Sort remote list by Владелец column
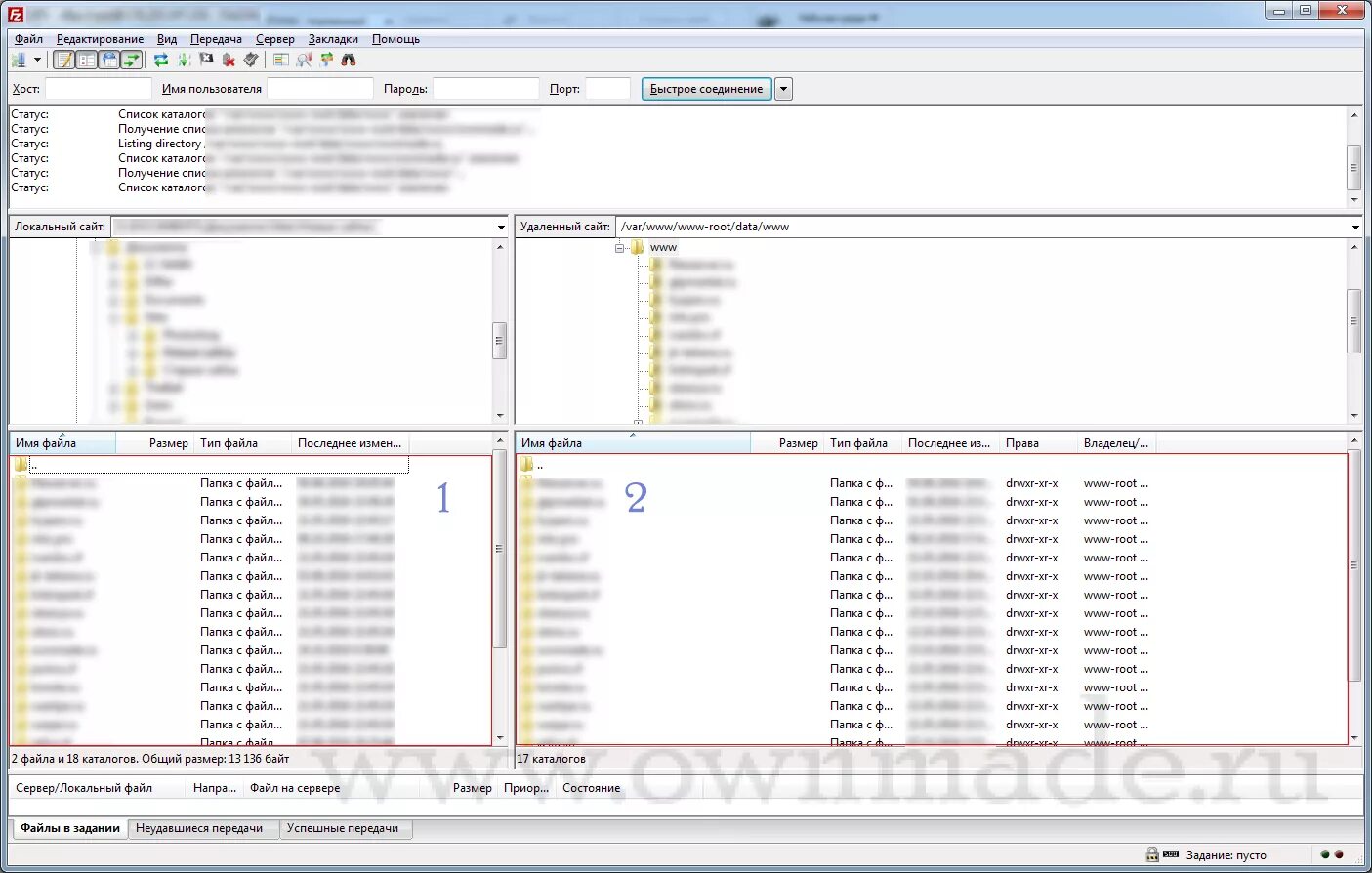 click(1116, 443)
